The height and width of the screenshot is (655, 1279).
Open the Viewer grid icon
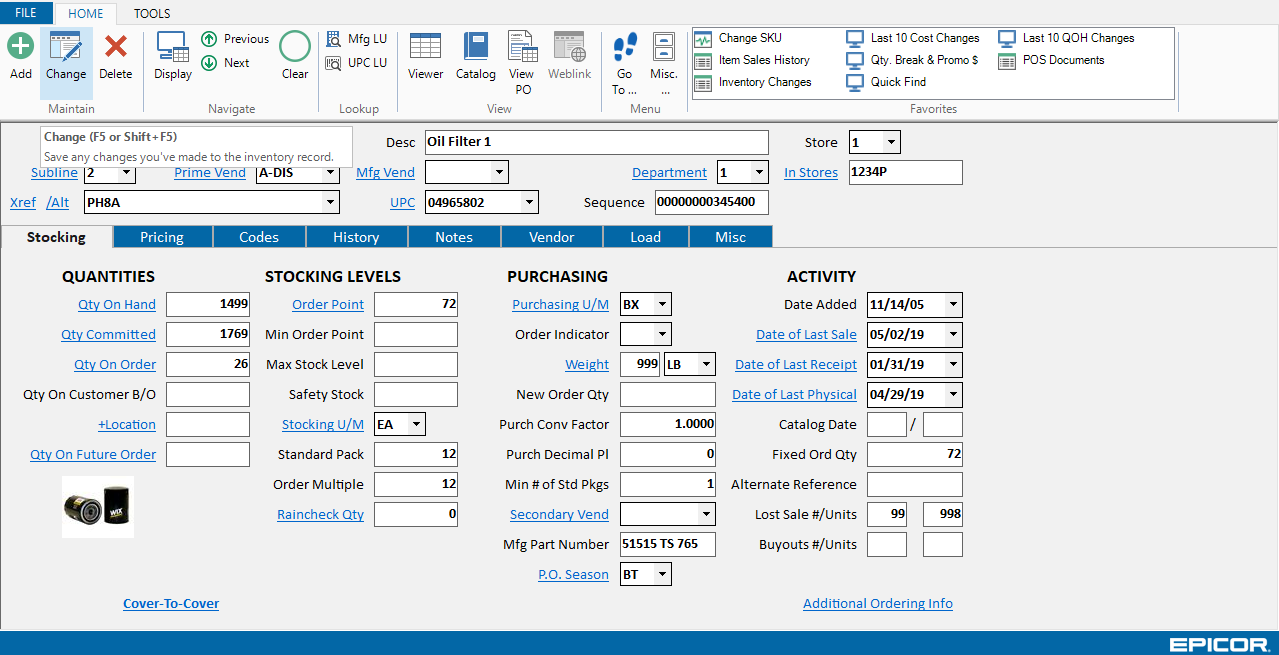(425, 47)
